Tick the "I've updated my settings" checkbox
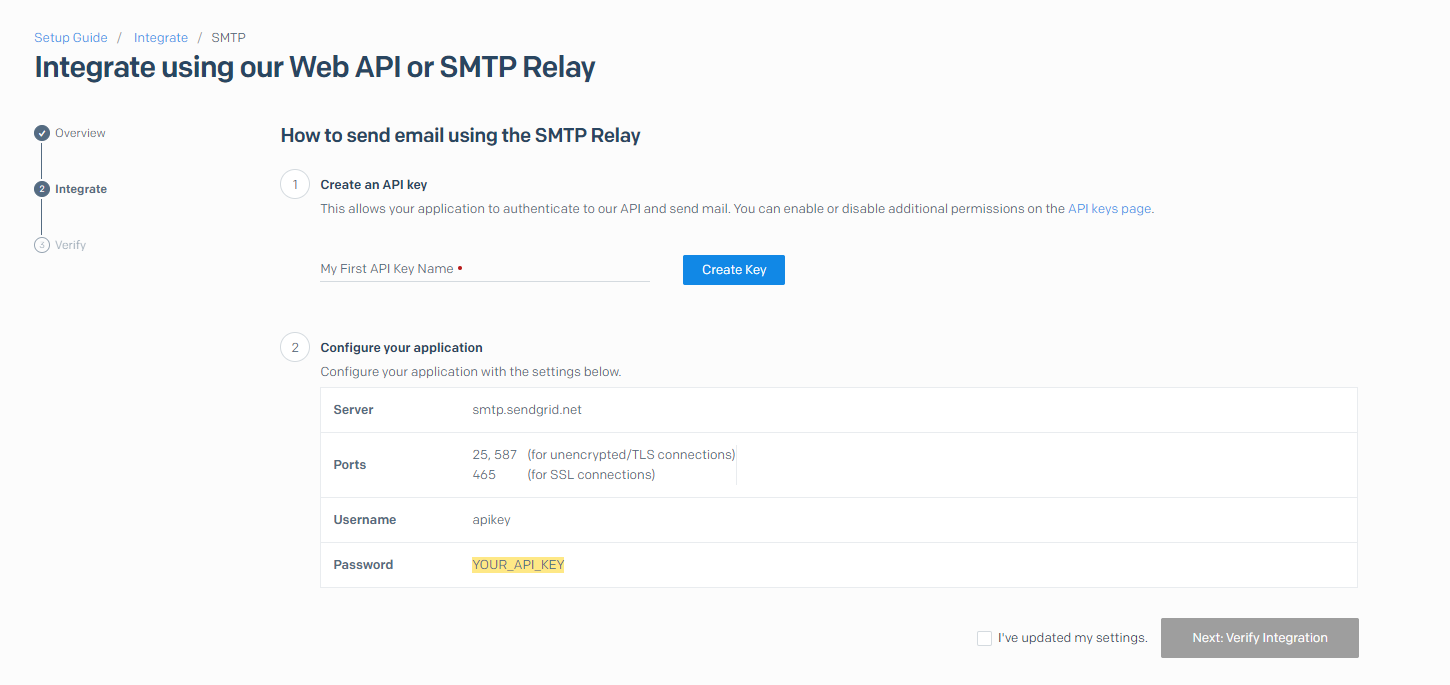This screenshot has height=685, width=1450. coord(985,638)
